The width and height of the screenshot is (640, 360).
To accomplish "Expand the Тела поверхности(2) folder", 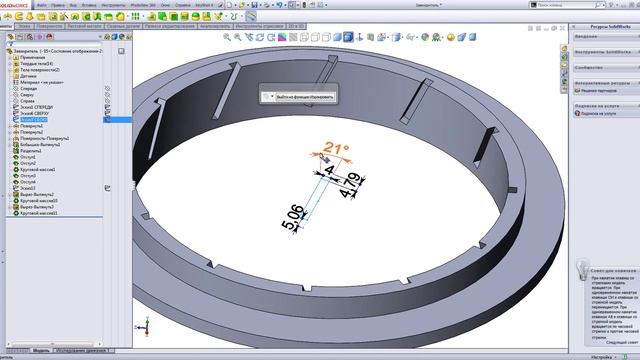I will (x=10, y=70).
